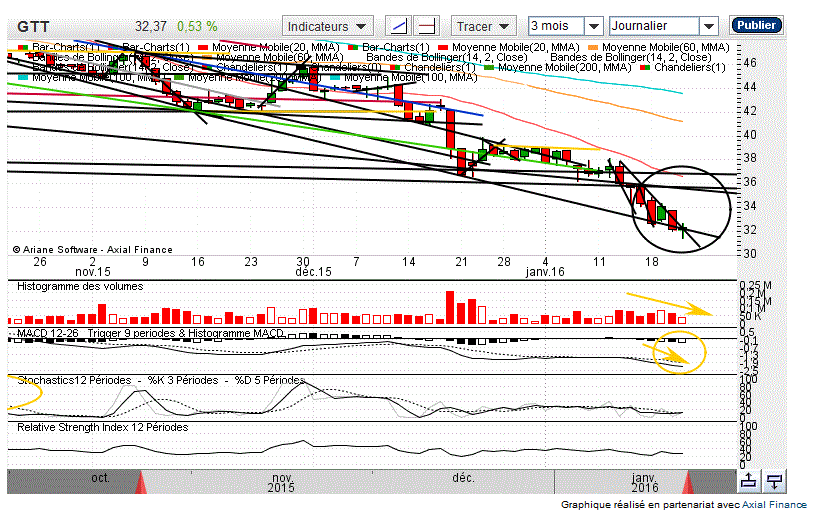Click the Stochastics12 Périodes panel title

(161, 380)
